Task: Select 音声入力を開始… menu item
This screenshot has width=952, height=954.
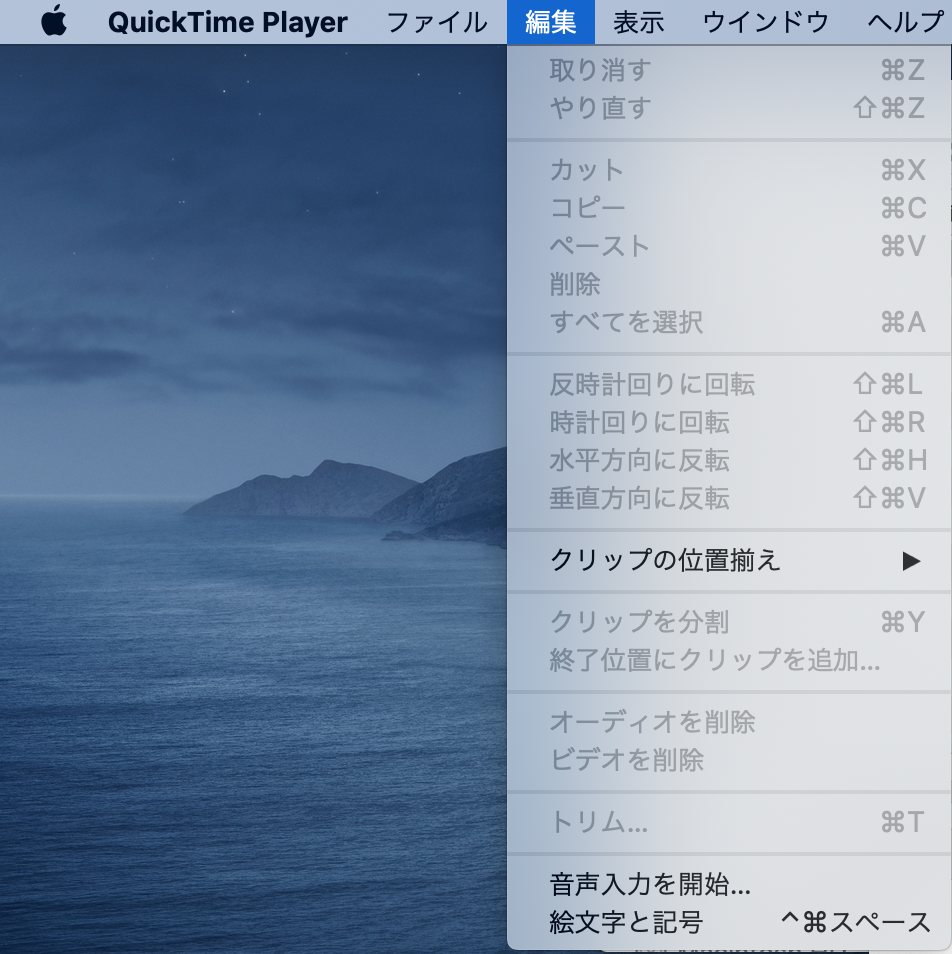Action: 650,884
